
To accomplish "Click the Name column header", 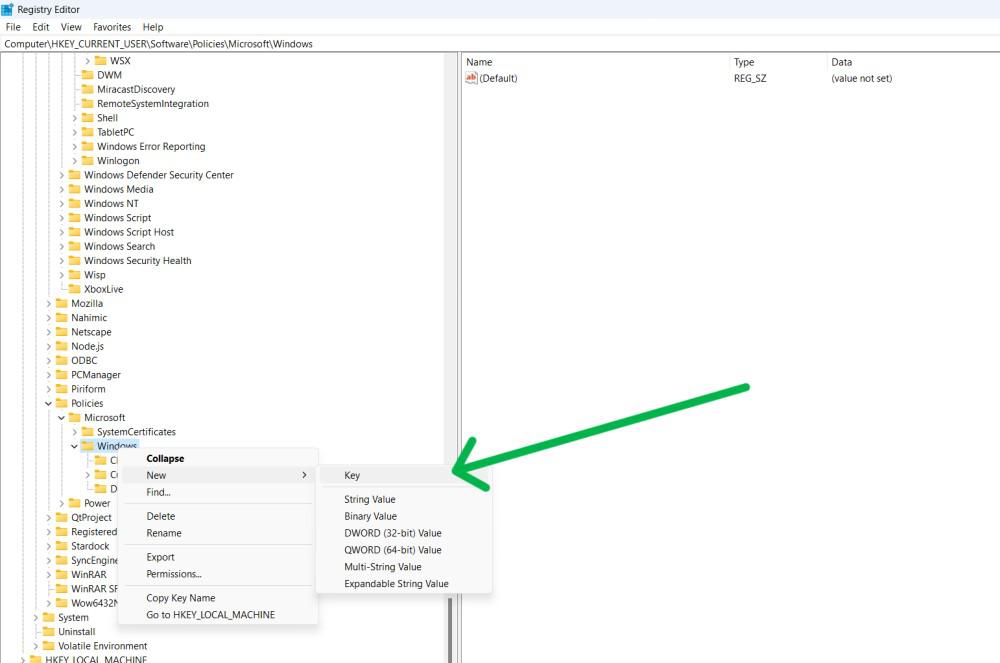I will [595, 62].
